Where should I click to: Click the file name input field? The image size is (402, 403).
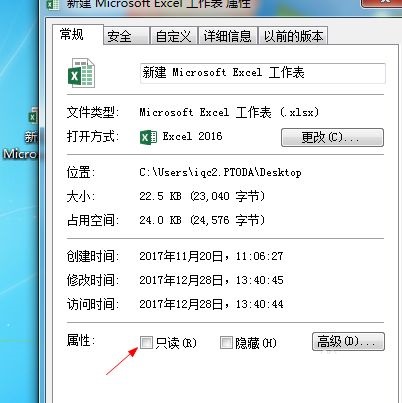tap(263, 73)
